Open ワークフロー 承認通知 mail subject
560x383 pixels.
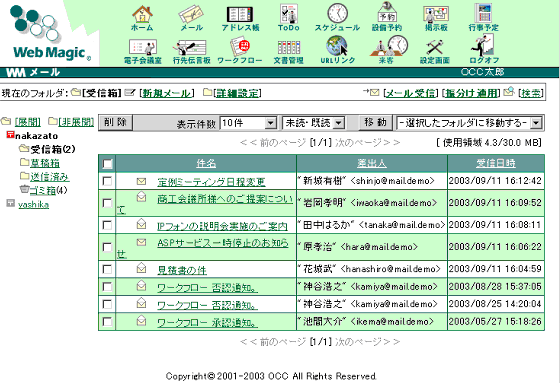pos(208,323)
